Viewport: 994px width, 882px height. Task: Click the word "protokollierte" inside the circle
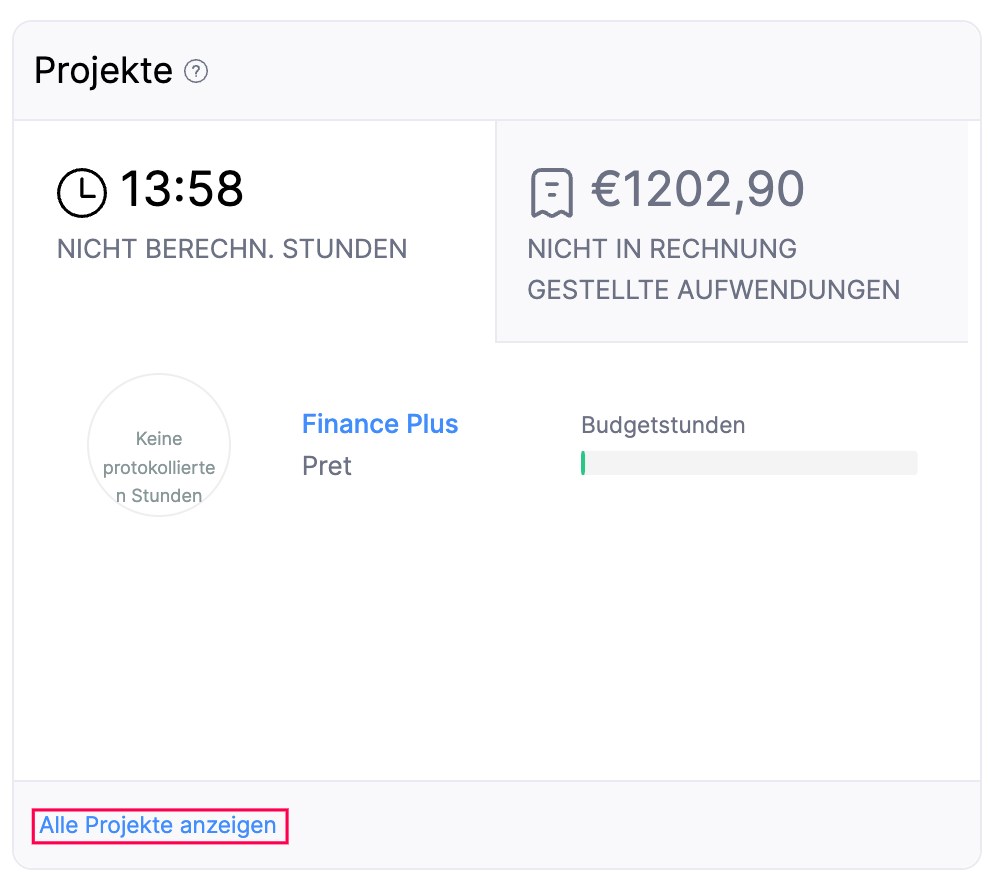coord(159,467)
